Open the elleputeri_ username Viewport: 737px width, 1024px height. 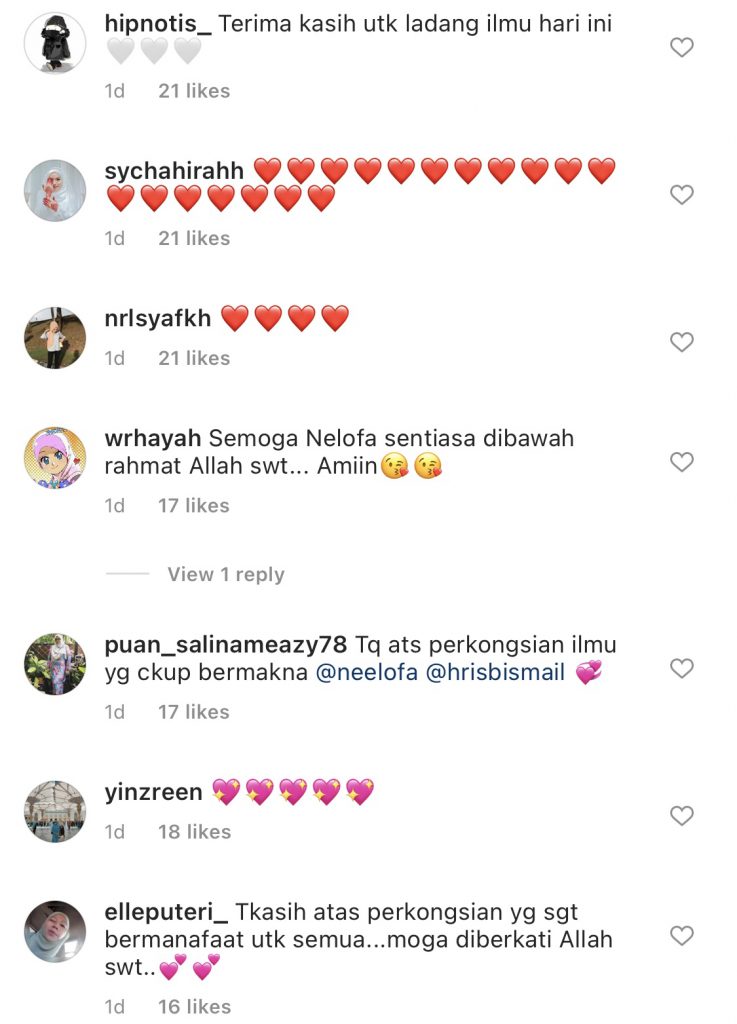pyautogui.click(x=166, y=912)
